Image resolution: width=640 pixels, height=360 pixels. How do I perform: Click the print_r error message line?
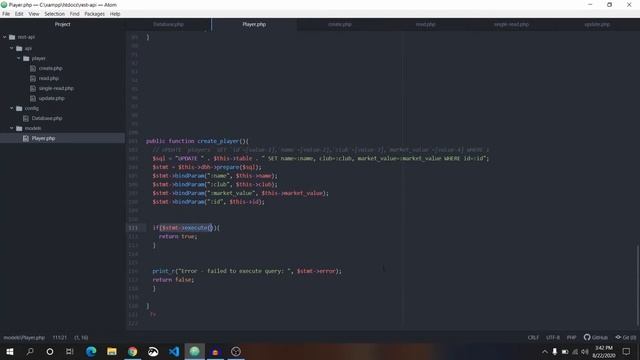pos(247,271)
